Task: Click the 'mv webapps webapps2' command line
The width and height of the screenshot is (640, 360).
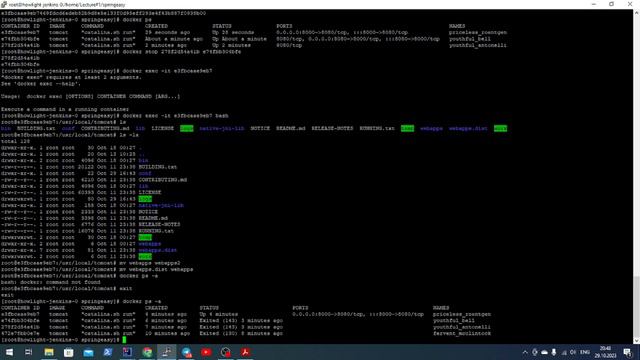Action: pos(90,263)
